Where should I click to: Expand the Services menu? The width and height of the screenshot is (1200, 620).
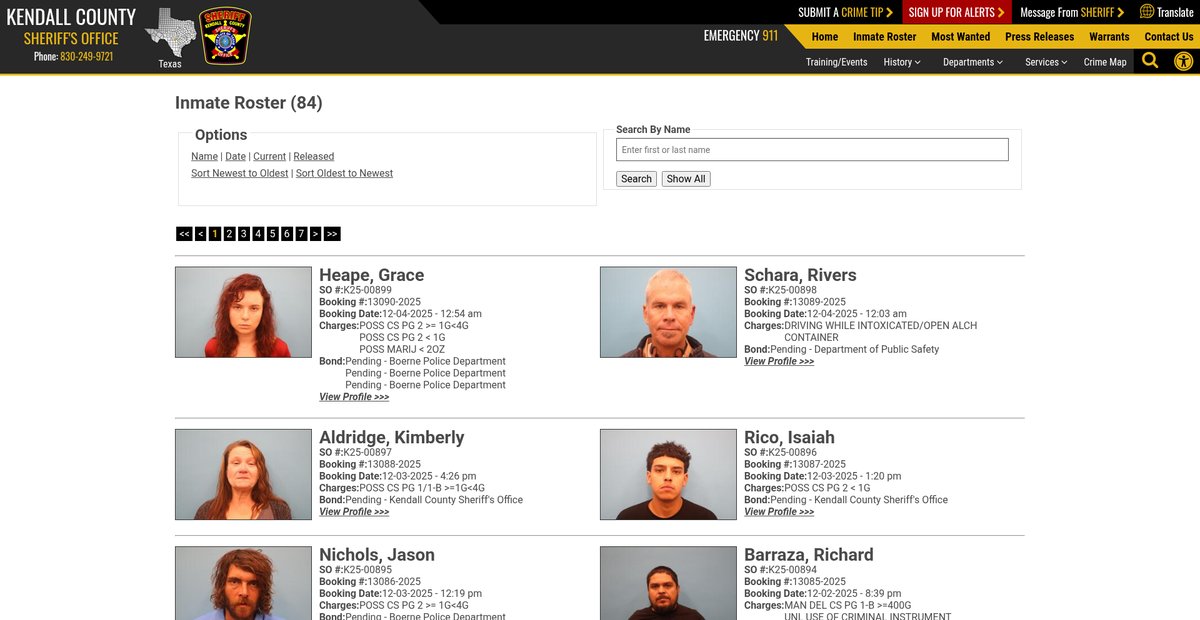pos(1046,62)
